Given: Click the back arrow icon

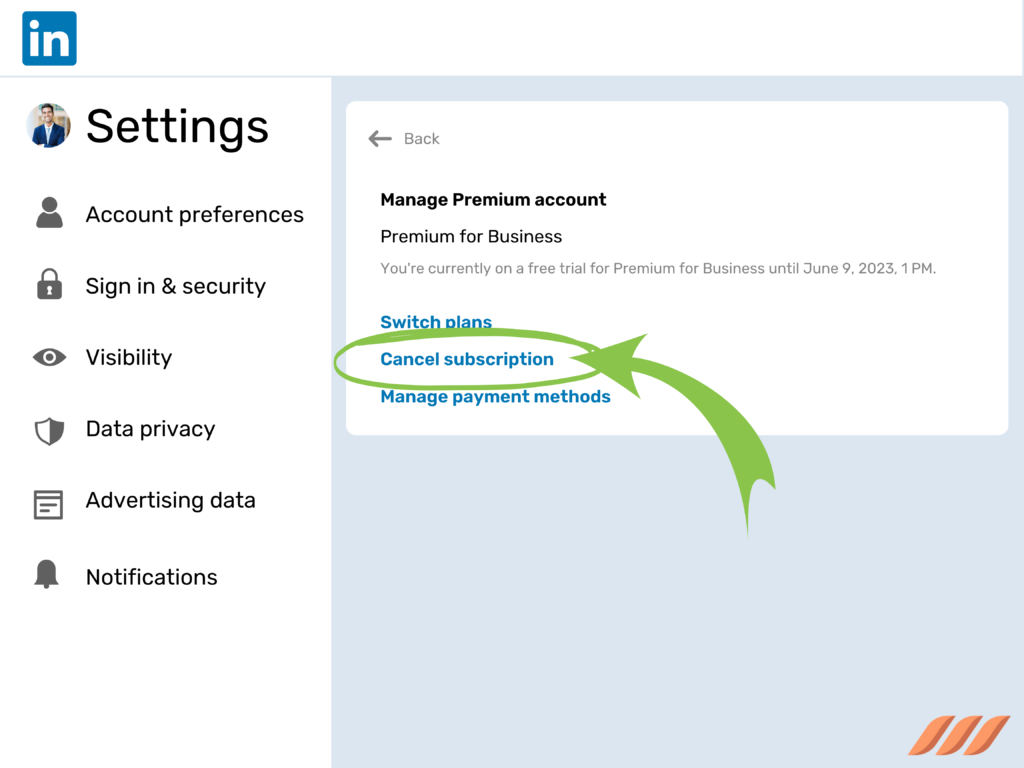Looking at the screenshot, I should (380, 138).
